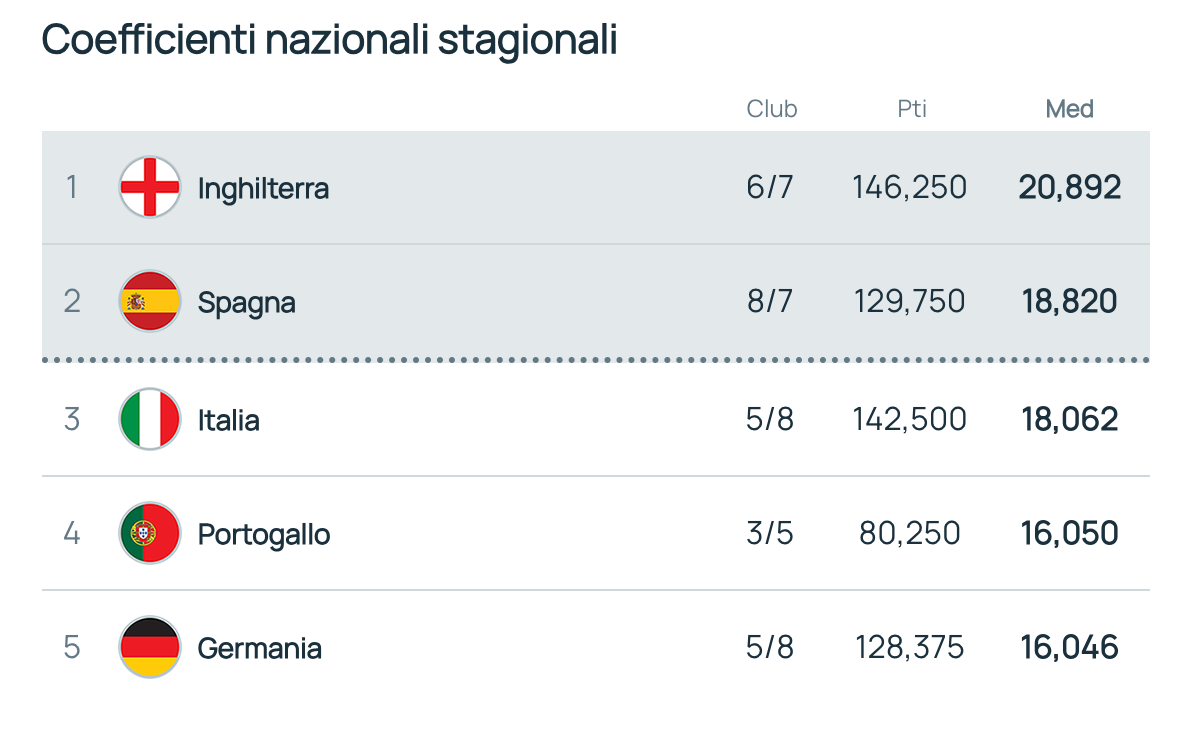Click Italia's points value 142,500

click(909, 419)
